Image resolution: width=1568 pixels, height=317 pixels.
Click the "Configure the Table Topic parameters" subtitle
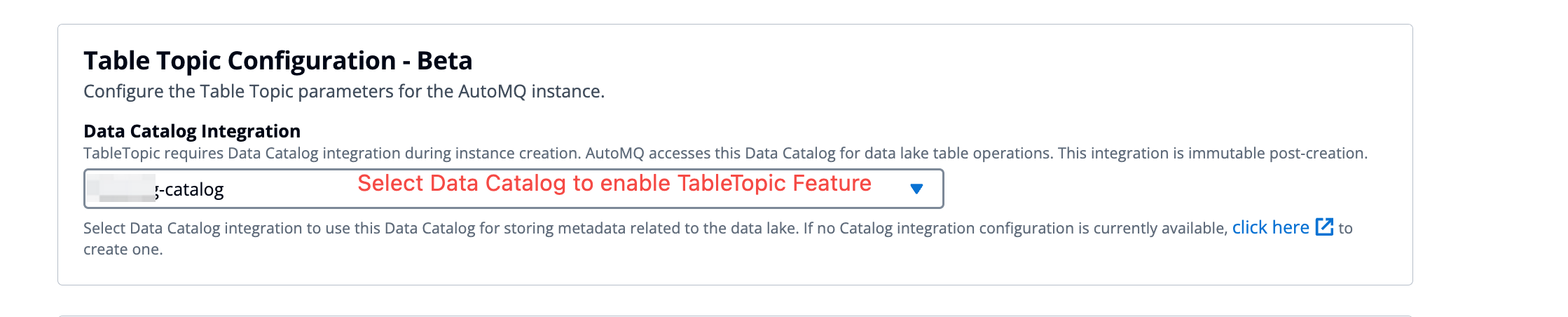(x=344, y=91)
